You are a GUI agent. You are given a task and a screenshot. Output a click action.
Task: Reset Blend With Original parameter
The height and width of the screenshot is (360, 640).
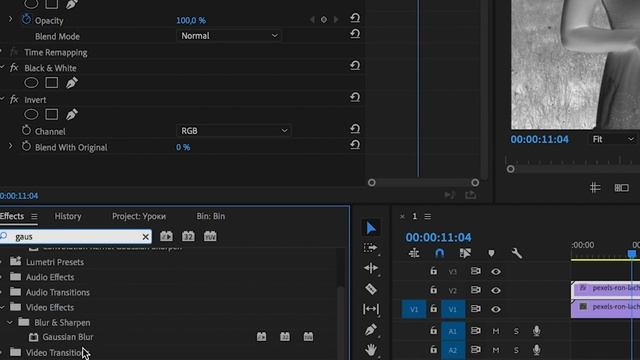pos(355,145)
